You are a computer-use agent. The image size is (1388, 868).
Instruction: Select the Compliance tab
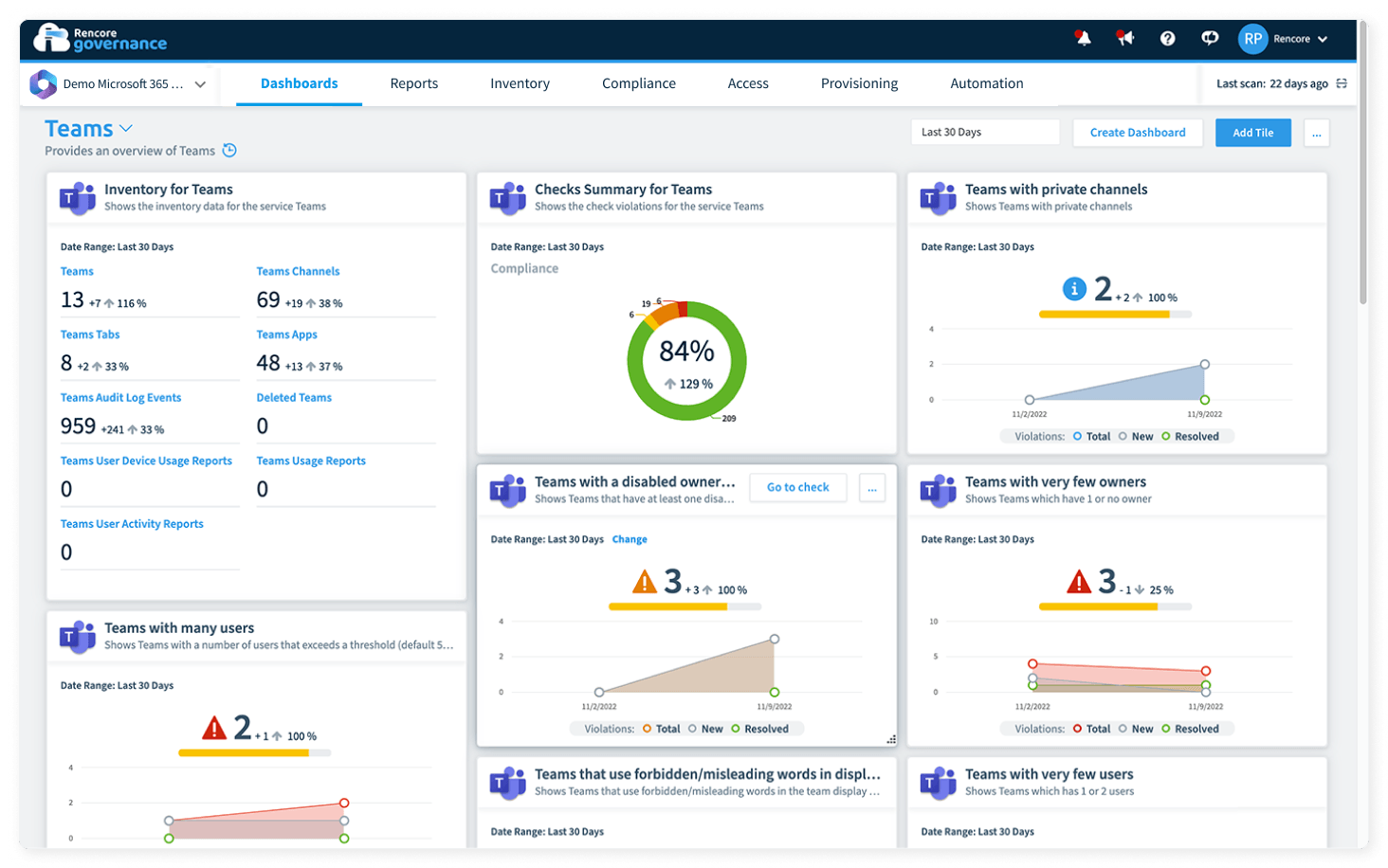point(639,83)
